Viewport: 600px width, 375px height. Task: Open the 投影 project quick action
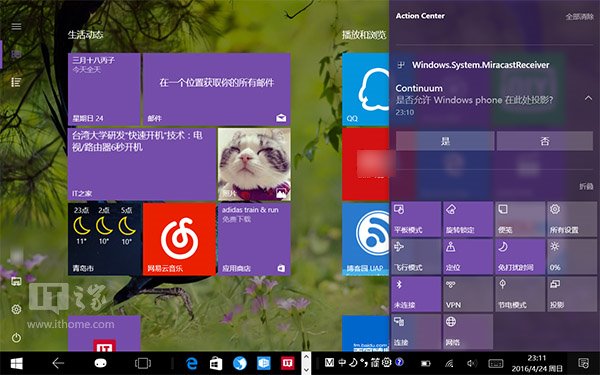(572, 294)
